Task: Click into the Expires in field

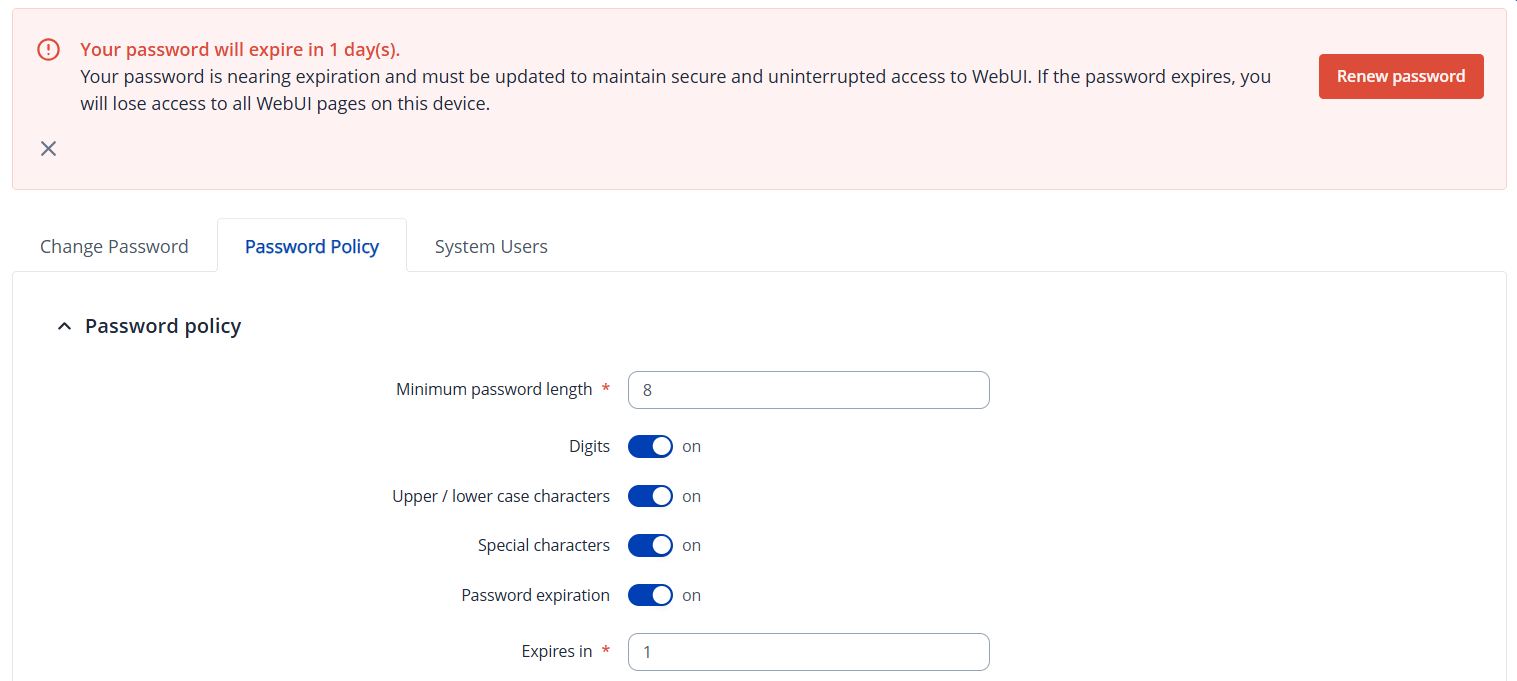Action: point(808,652)
